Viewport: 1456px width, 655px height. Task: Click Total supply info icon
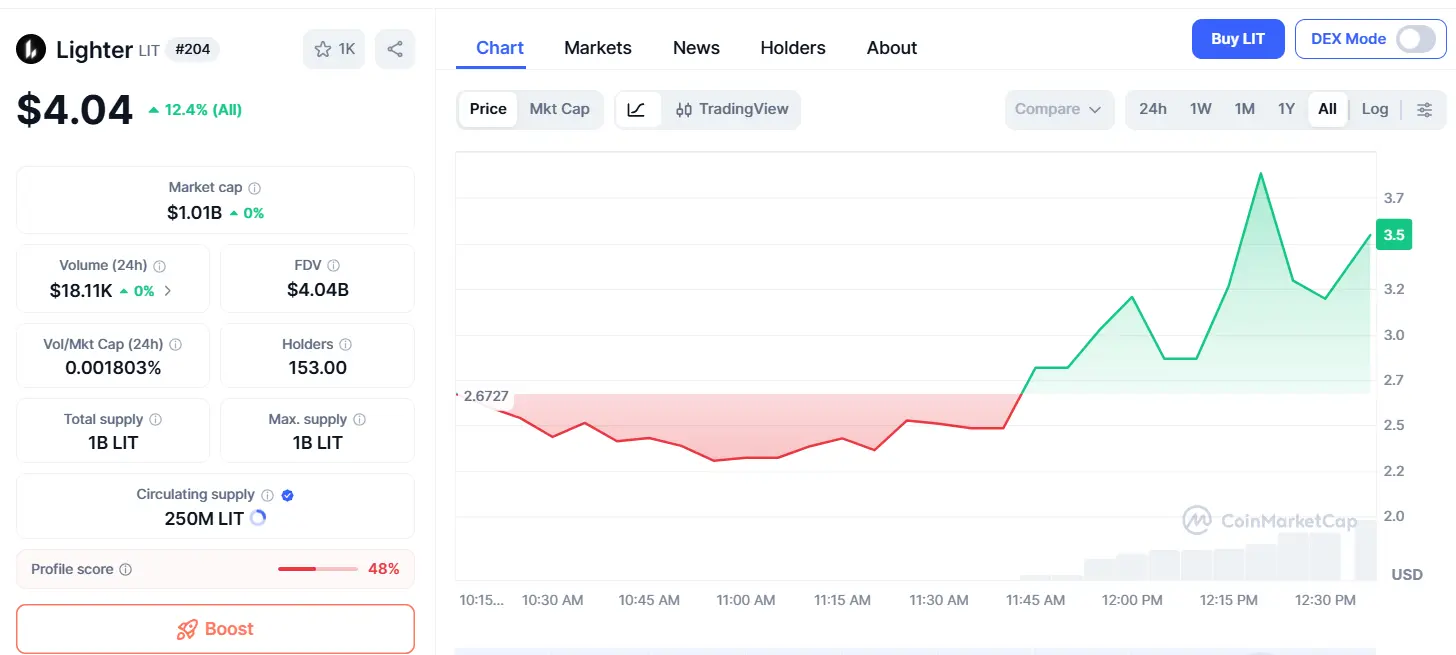(x=156, y=420)
